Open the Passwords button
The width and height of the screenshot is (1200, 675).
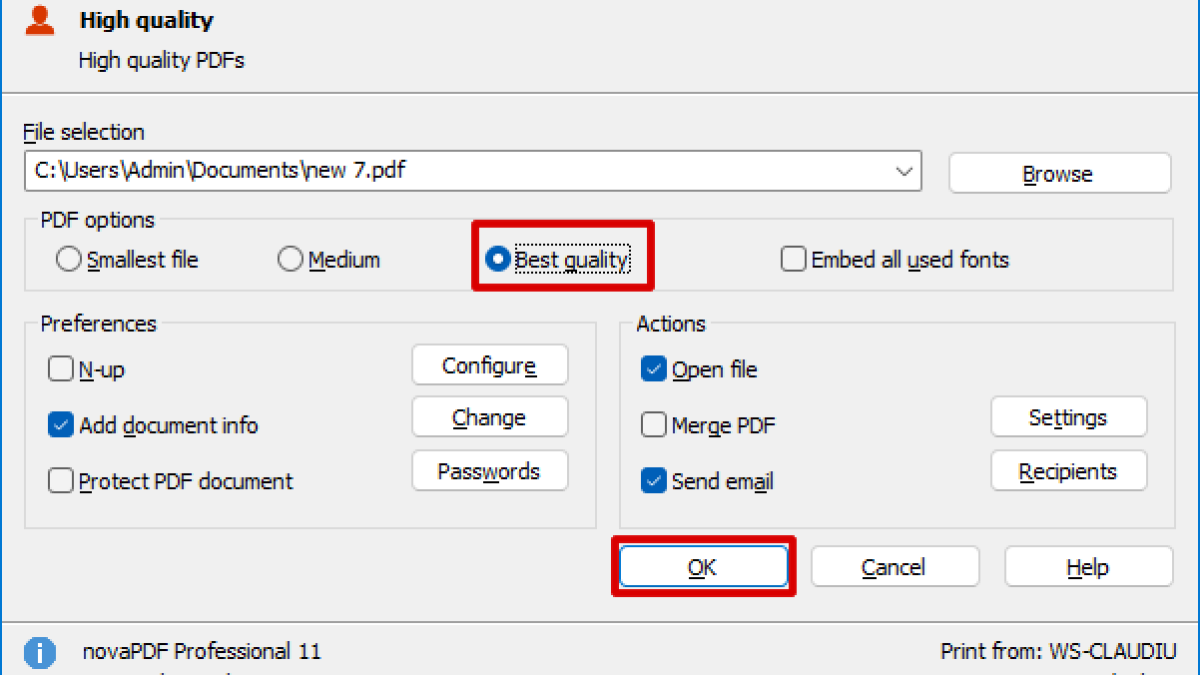pos(489,471)
